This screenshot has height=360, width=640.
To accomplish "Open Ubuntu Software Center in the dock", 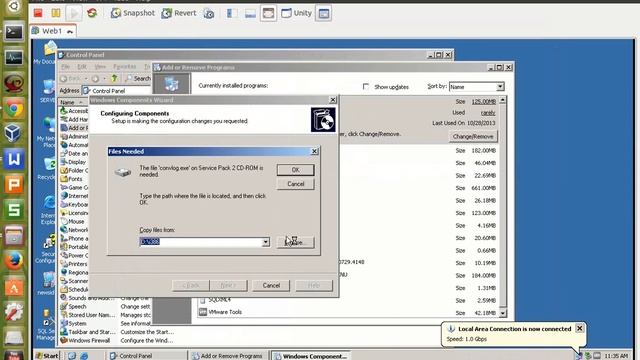I will pyautogui.click(x=14, y=287).
